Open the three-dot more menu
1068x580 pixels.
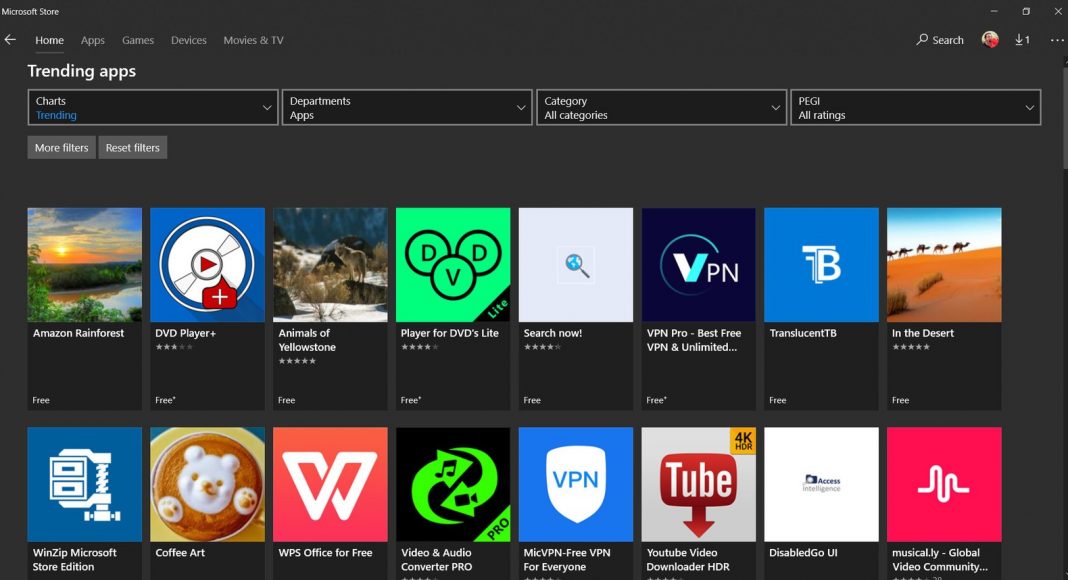click(1057, 40)
